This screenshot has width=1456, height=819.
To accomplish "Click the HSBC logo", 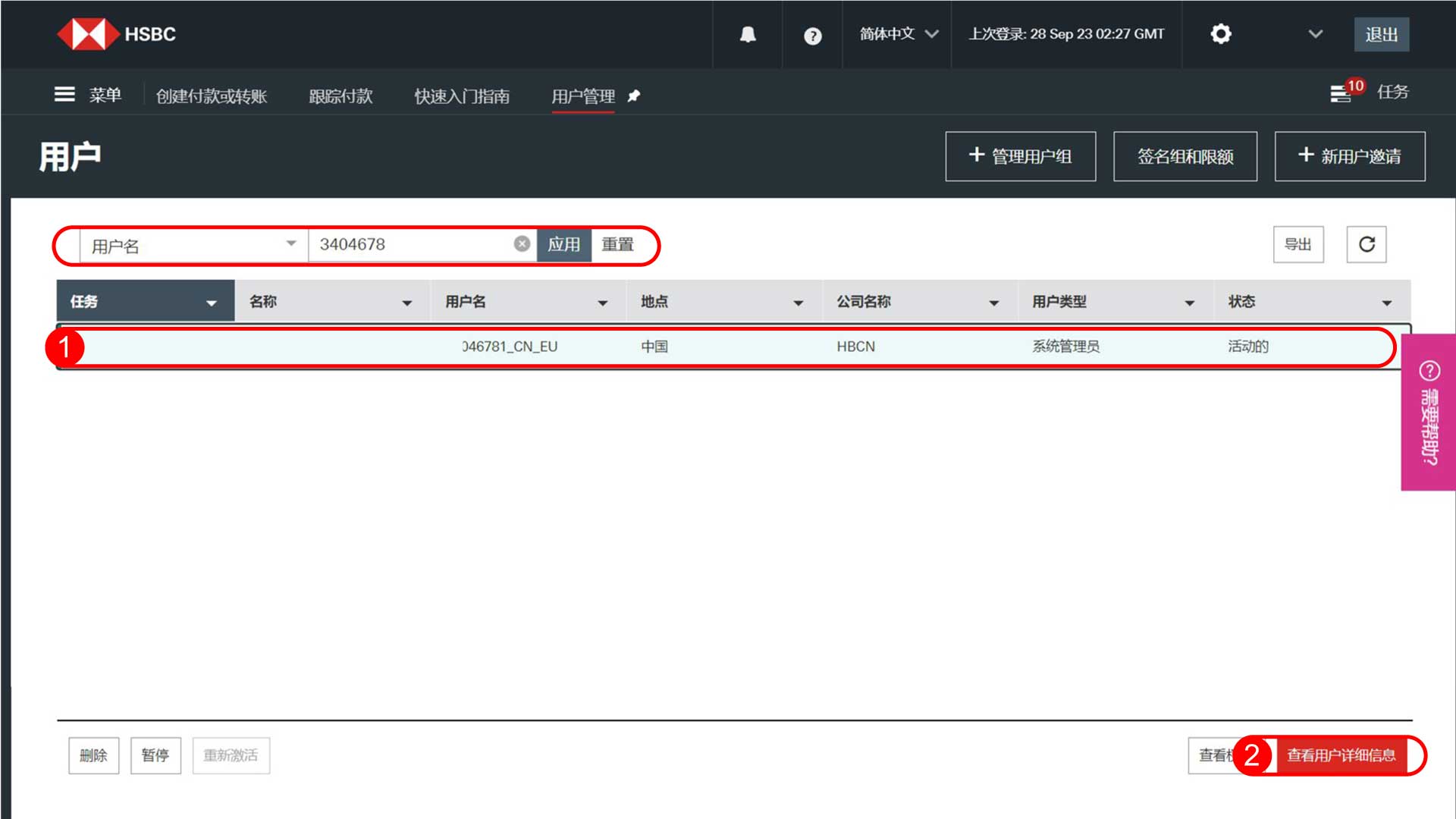I will 115,34.
